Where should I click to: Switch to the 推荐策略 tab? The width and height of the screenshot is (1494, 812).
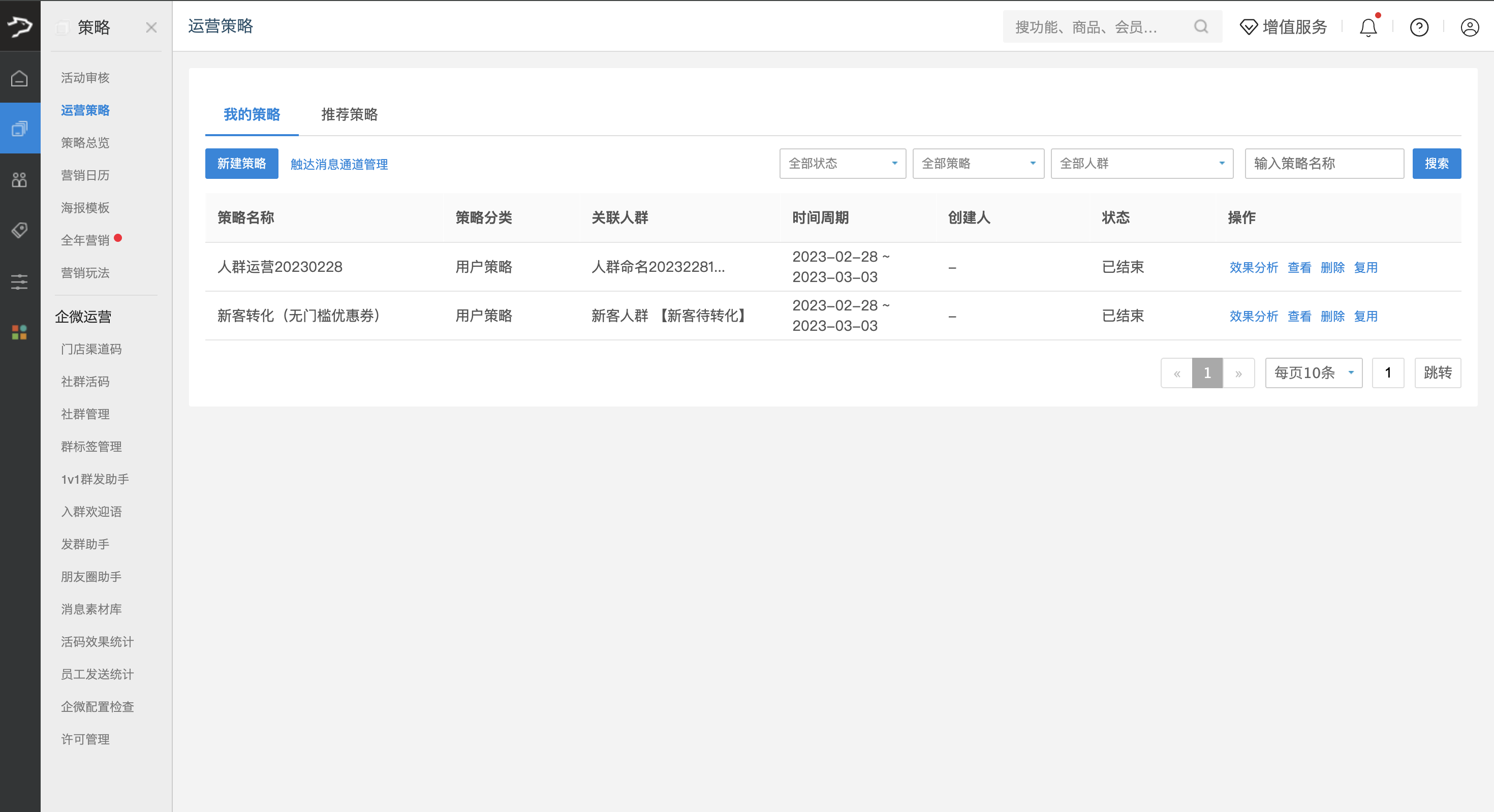pos(349,114)
